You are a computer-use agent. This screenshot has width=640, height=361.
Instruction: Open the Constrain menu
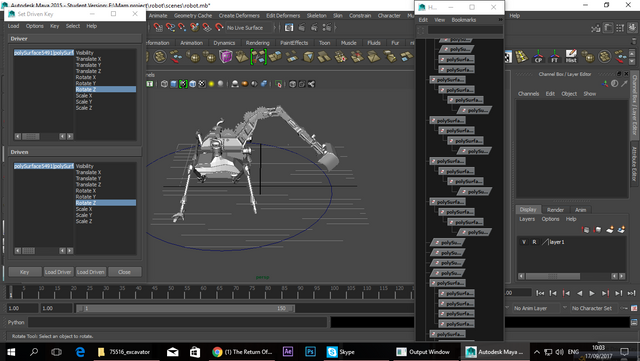pyautogui.click(x=360, y=16)
